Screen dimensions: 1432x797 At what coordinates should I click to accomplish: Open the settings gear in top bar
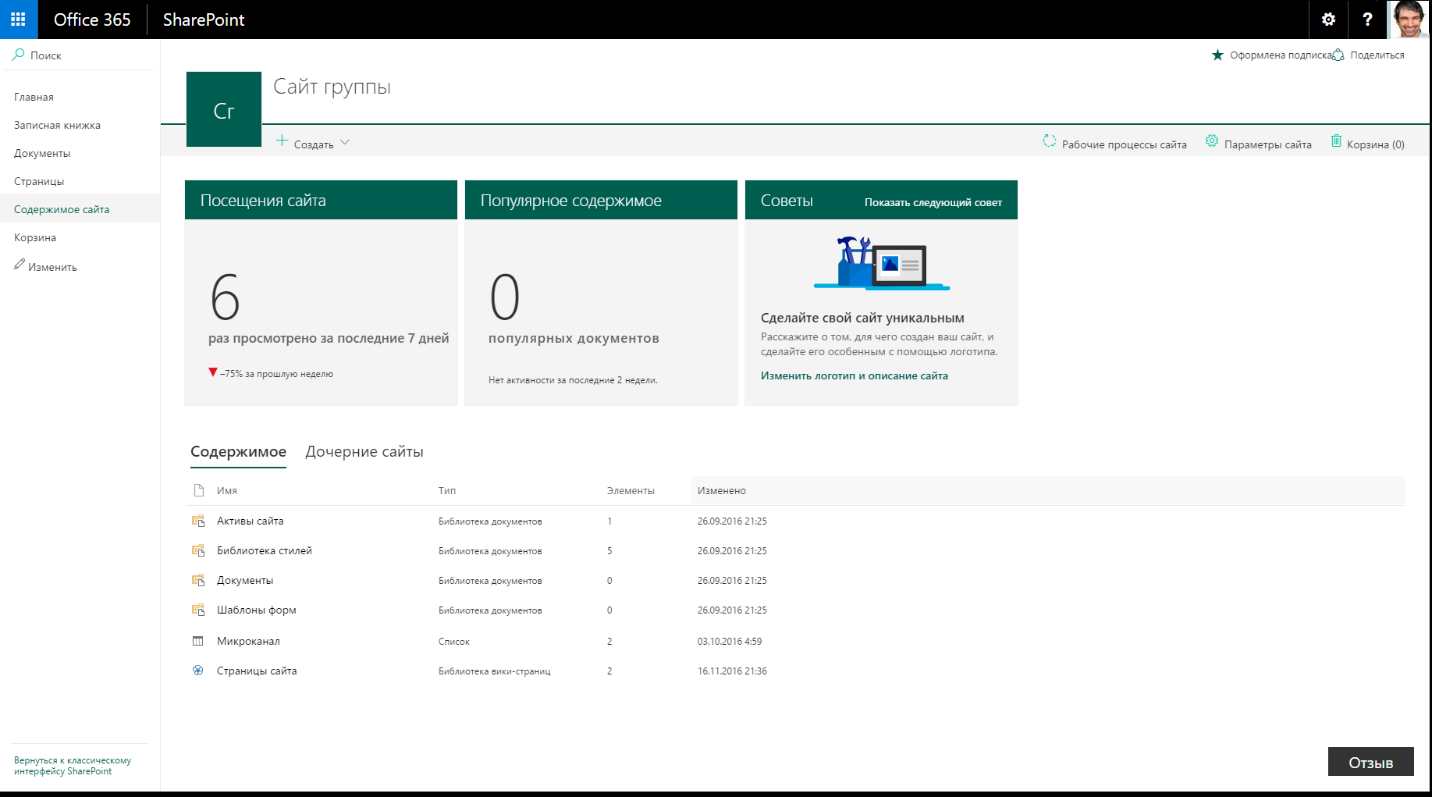1328,19
